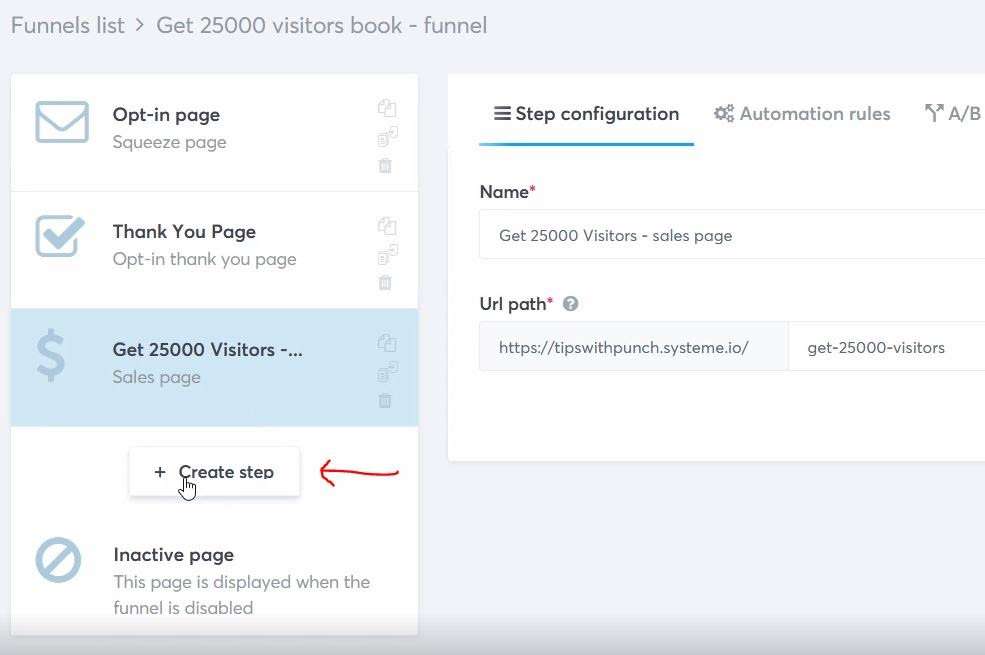
Task: Delete the Opt-in page step
Action: coord(385,166)
